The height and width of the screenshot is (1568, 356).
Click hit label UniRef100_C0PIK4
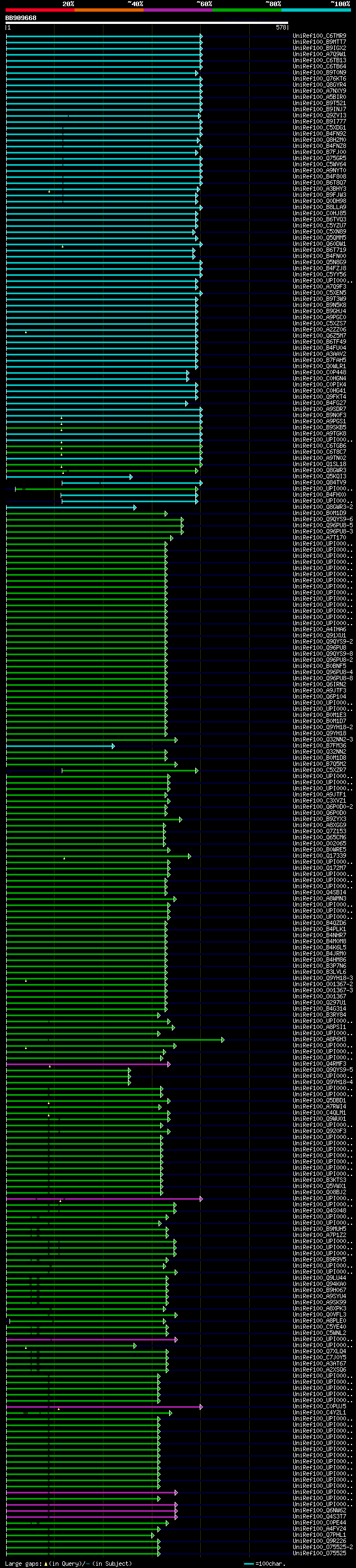pyautogui.click(x=319, y=384)
